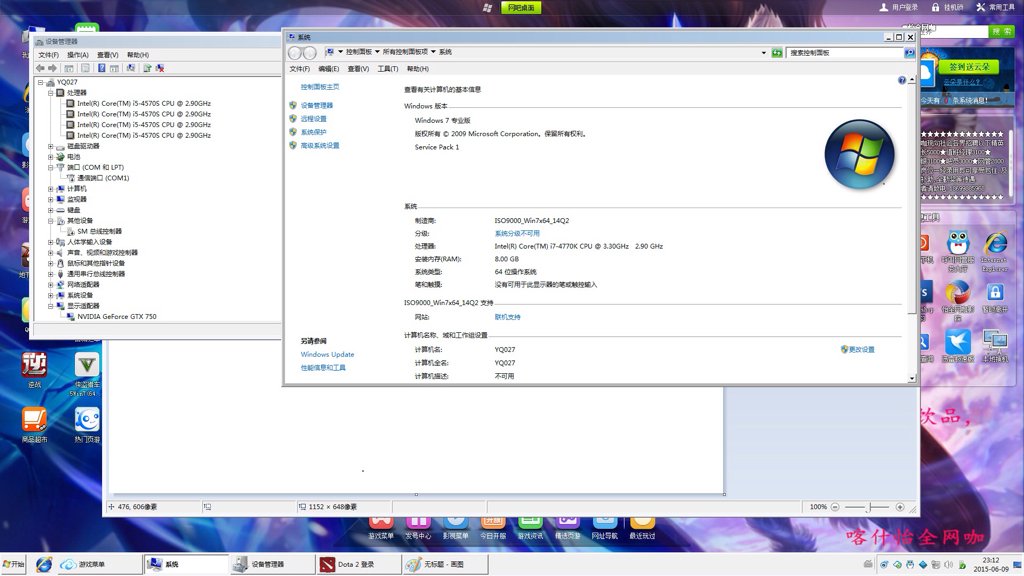Click the Paint zoom slider
Screen dimensions: 1024x576
(870, 507)
